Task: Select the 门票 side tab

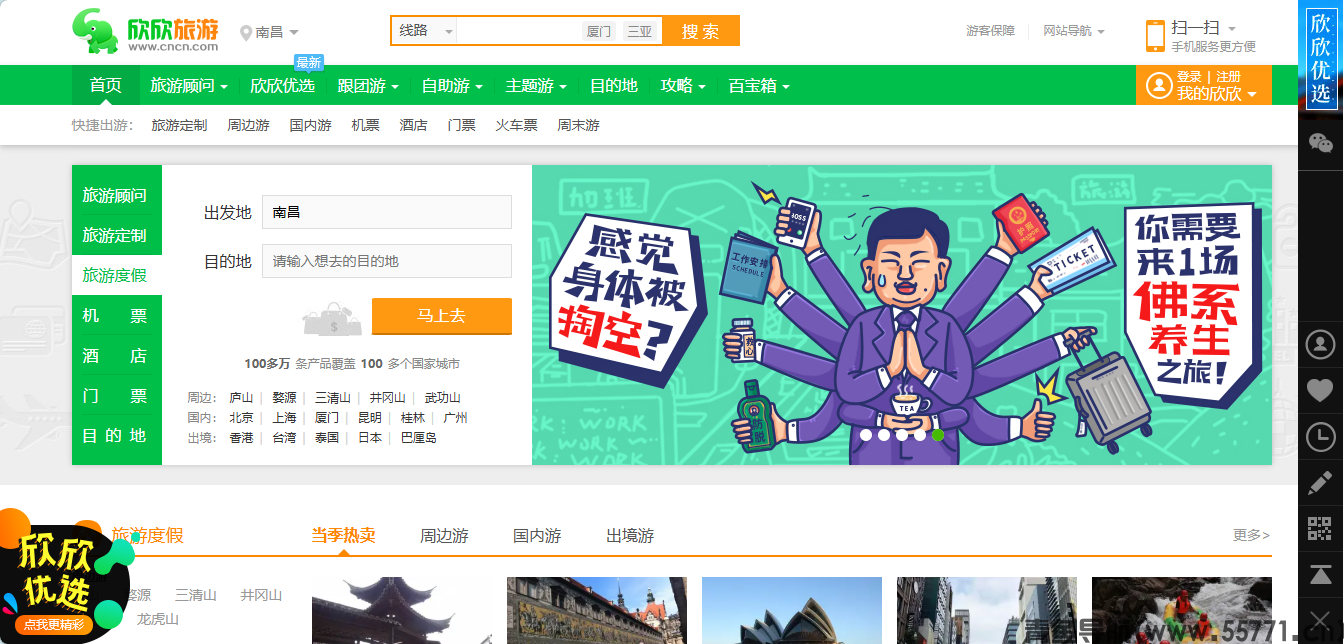Action: pyautogui.click(x=115, y=395)
